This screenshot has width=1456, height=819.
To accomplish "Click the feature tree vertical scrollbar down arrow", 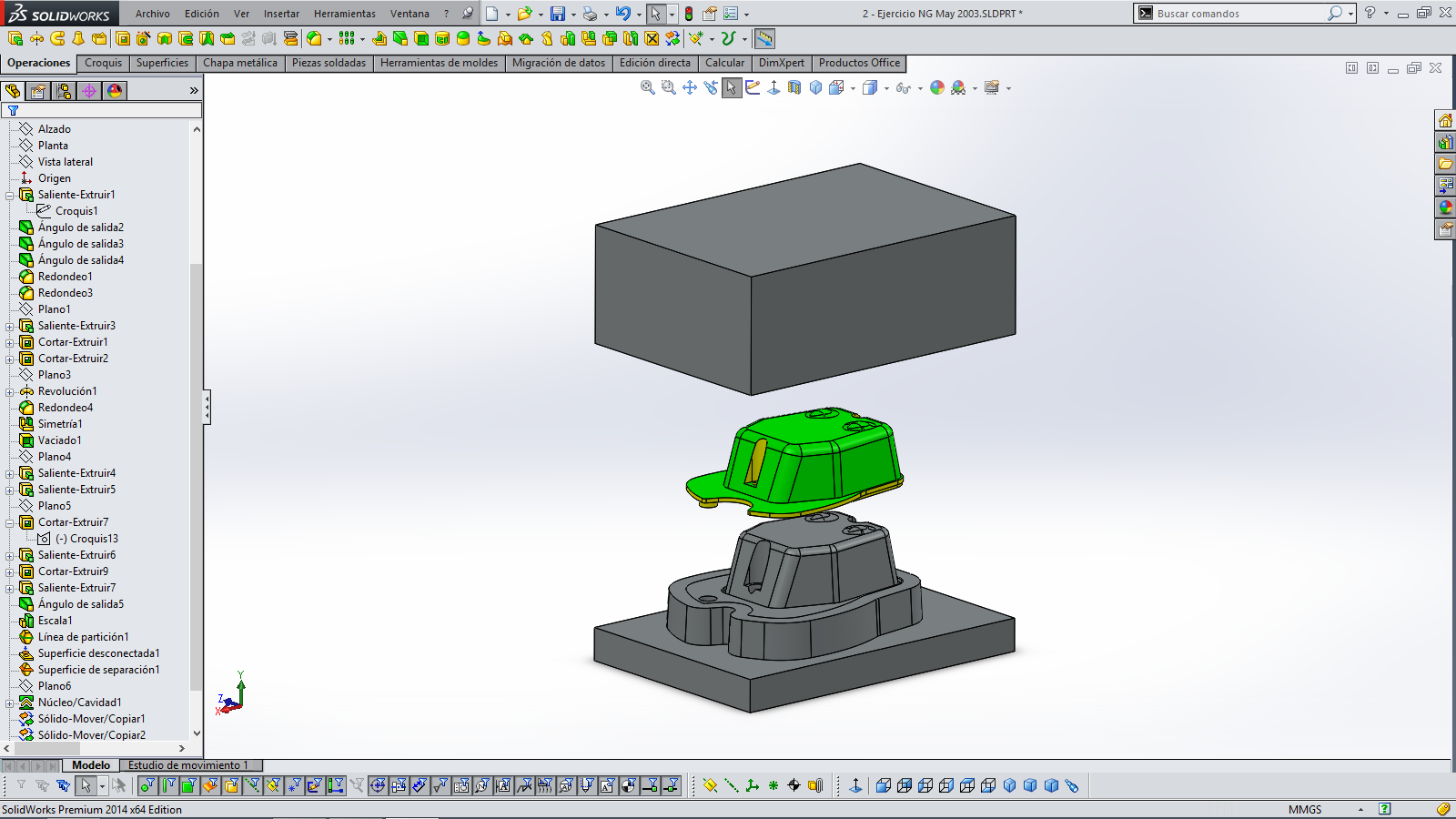I will click(197, 733).
